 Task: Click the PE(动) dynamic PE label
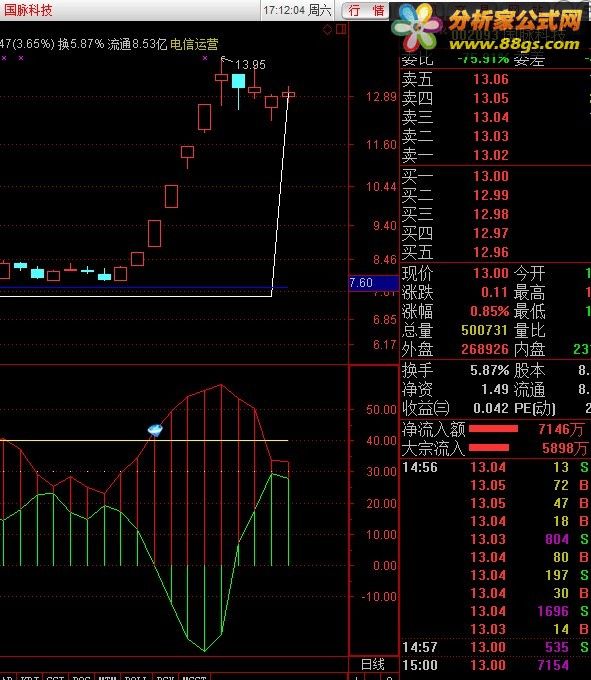pos(535,409)
